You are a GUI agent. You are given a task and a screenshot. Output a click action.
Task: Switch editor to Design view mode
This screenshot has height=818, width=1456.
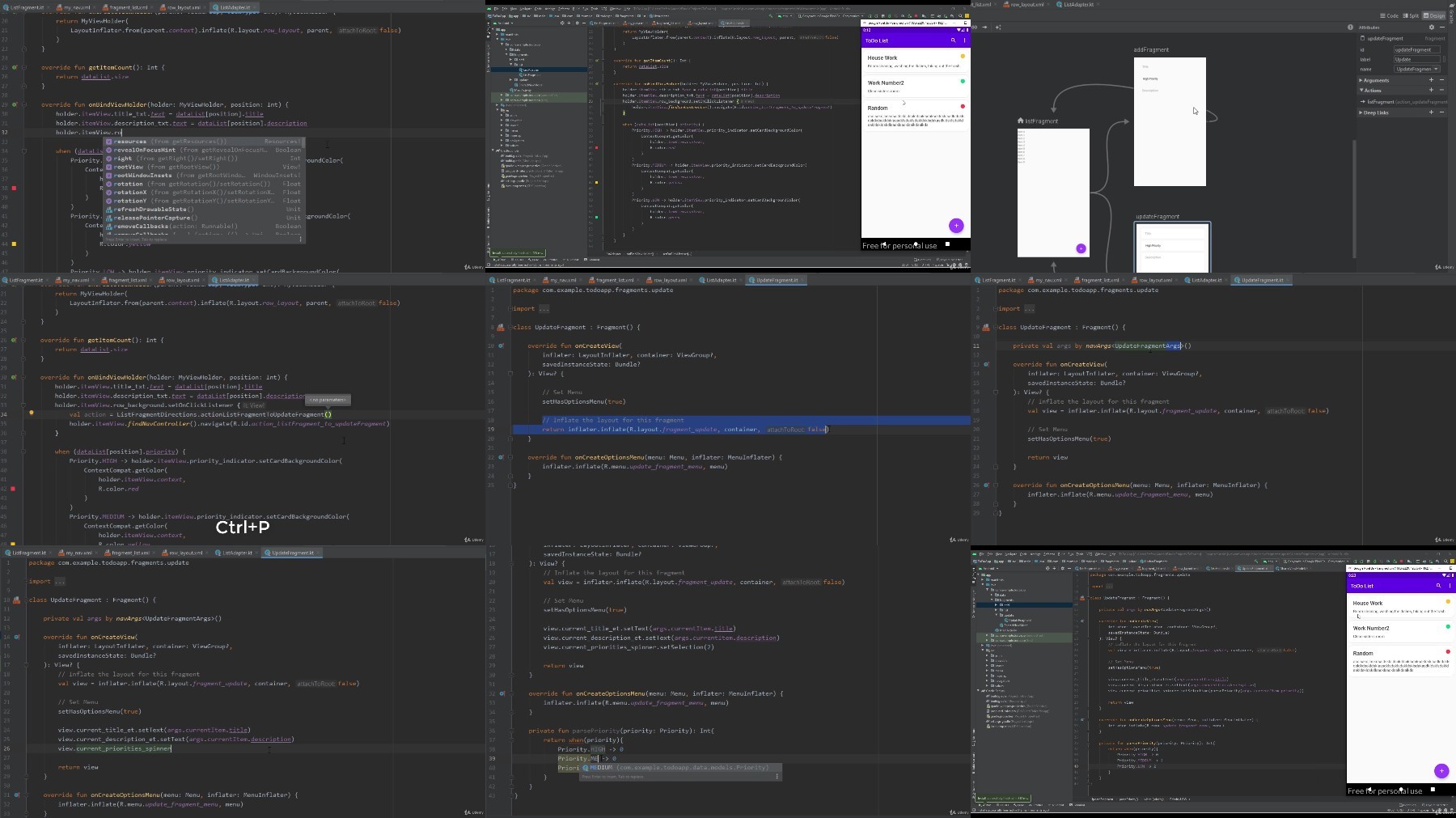pos(1433,15)
